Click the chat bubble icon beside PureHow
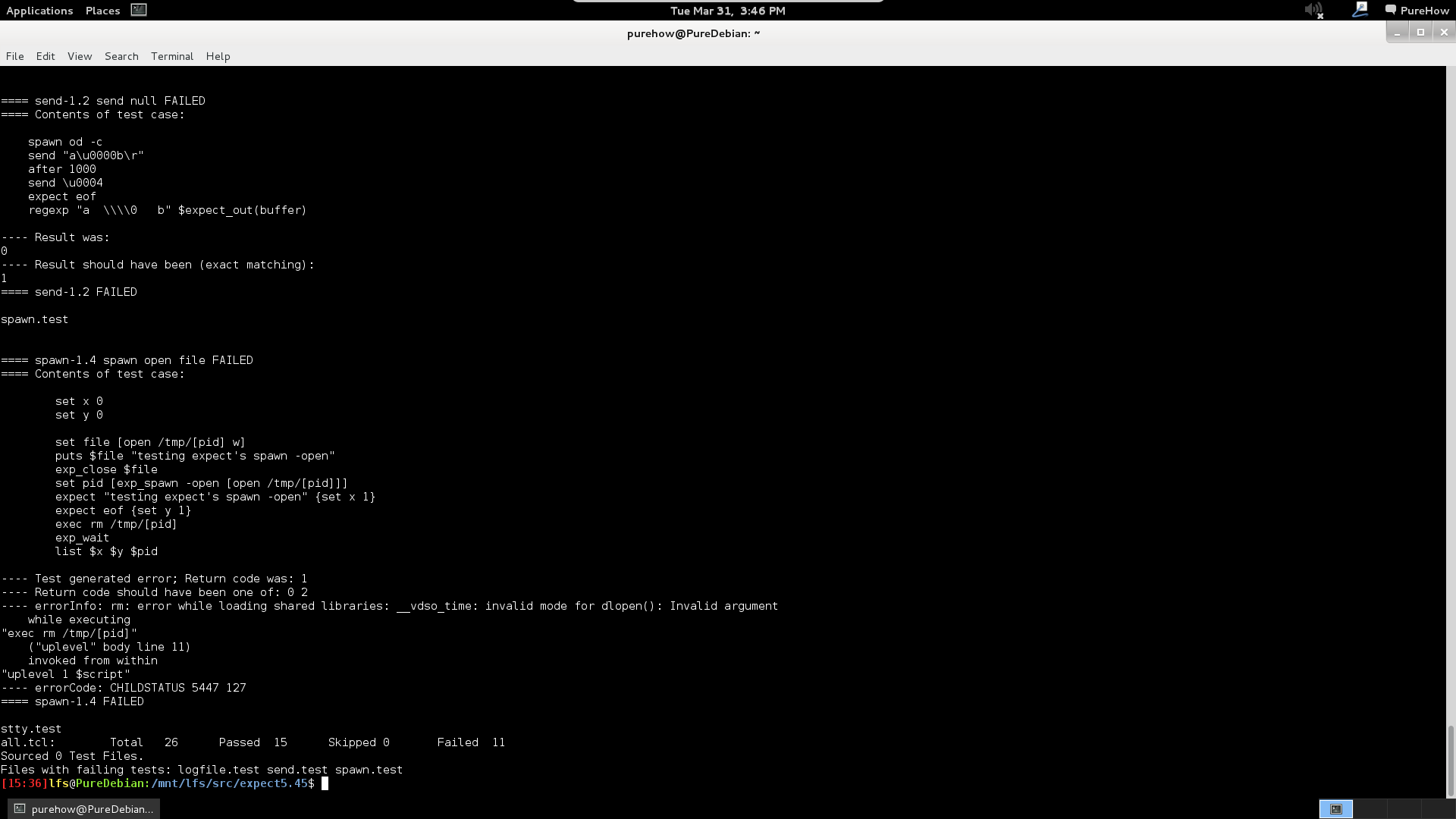The height and width of the screenshot is (819, 1456). pos(1390,10)
